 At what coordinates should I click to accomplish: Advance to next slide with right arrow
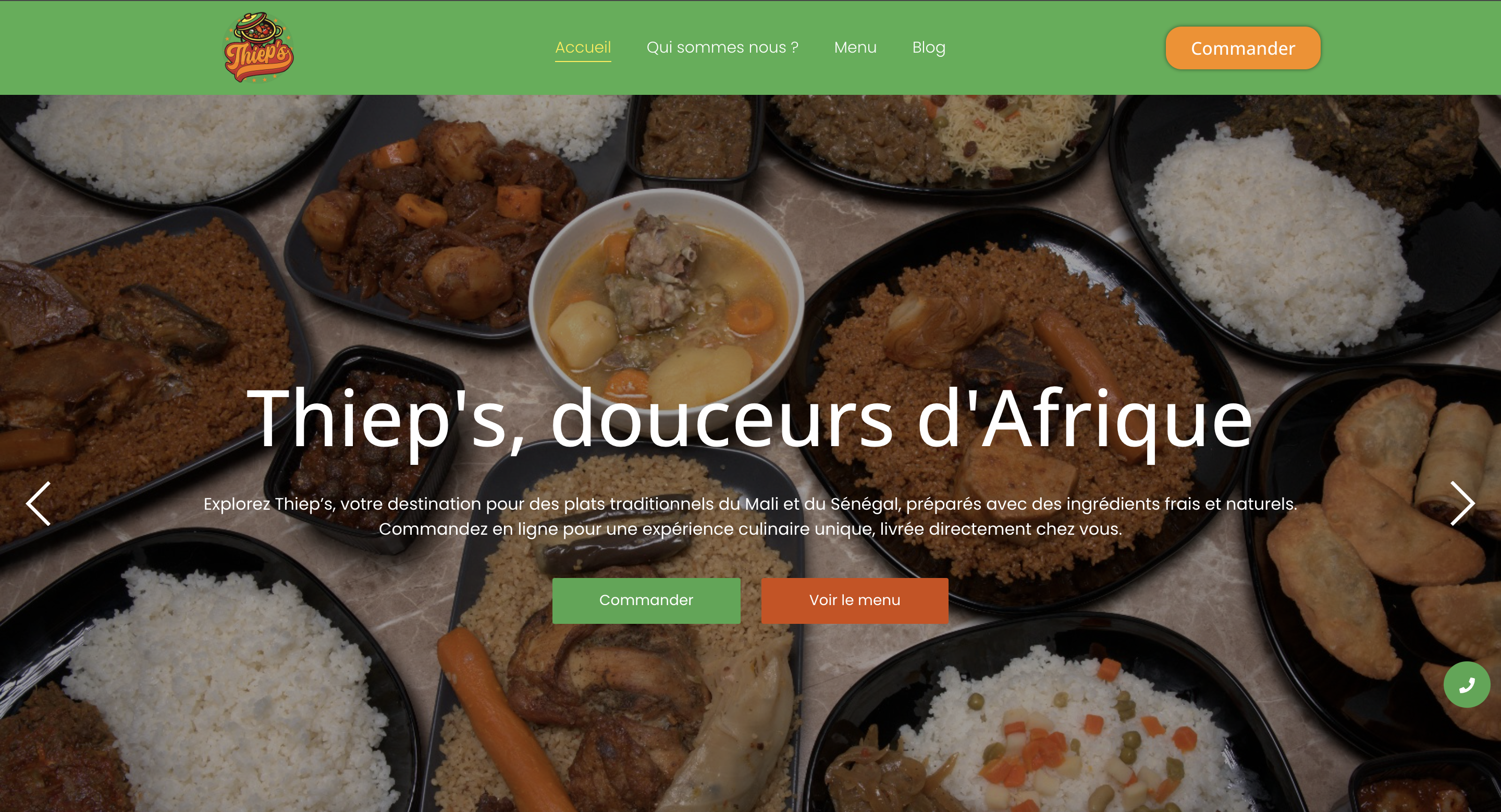click(x=1462, y=504)
